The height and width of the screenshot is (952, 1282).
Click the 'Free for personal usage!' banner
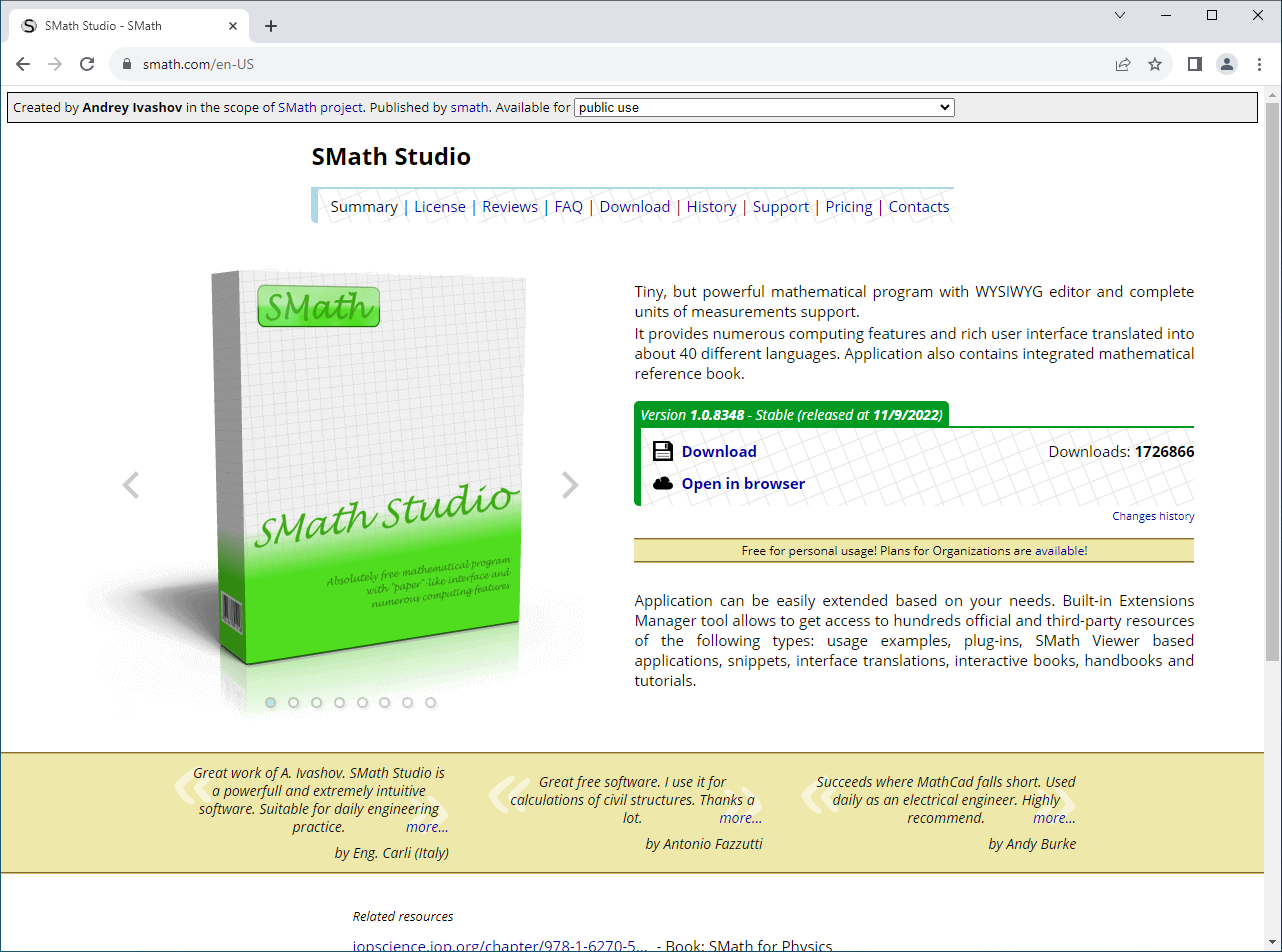pyautogui.click(x=914, y=551)
